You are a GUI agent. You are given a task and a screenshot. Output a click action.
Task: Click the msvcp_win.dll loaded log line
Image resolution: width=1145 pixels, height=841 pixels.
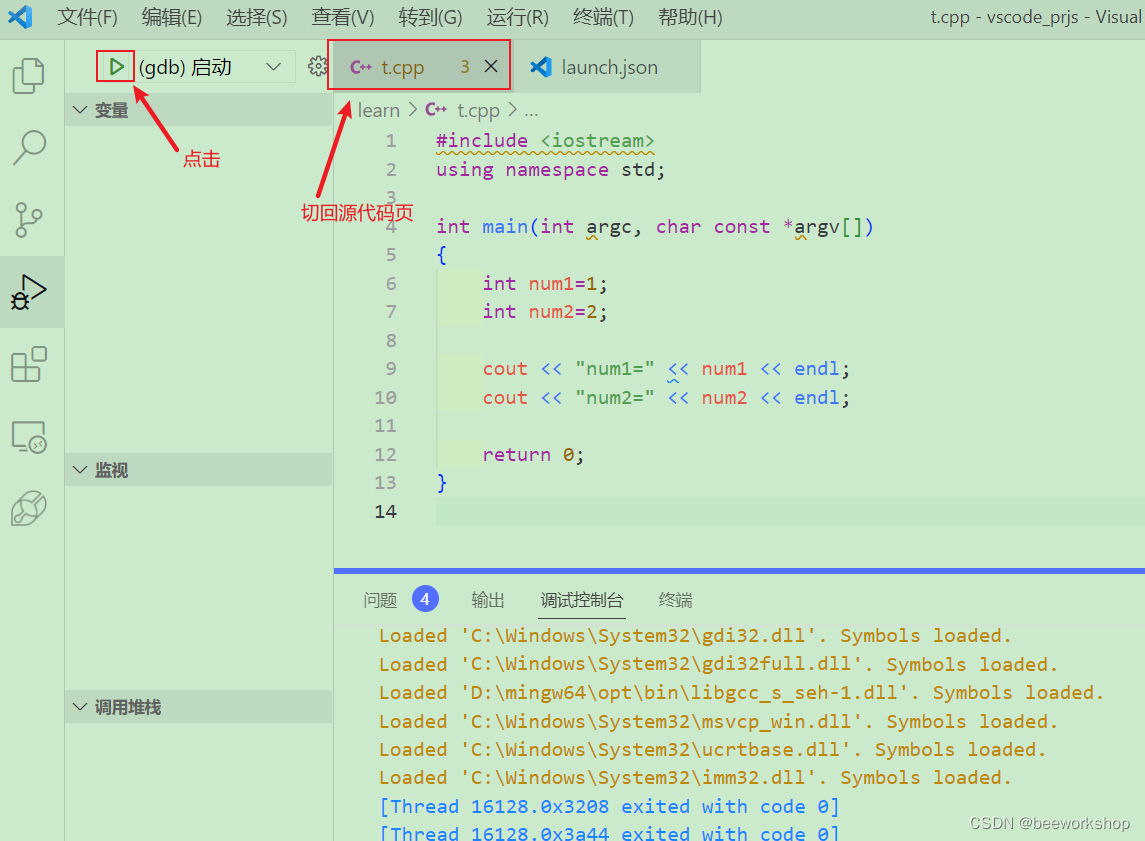pos(718,721)
